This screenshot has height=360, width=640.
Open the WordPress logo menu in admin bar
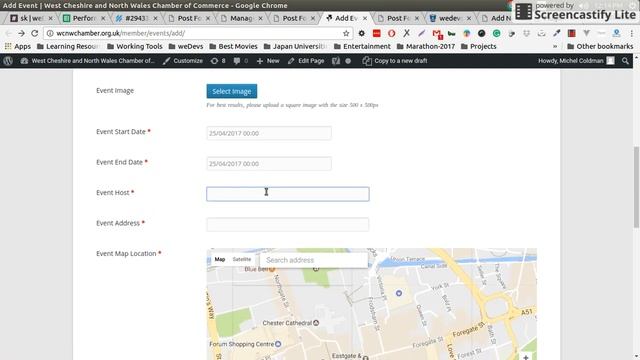pyautogui.click(x=8, y=61)
